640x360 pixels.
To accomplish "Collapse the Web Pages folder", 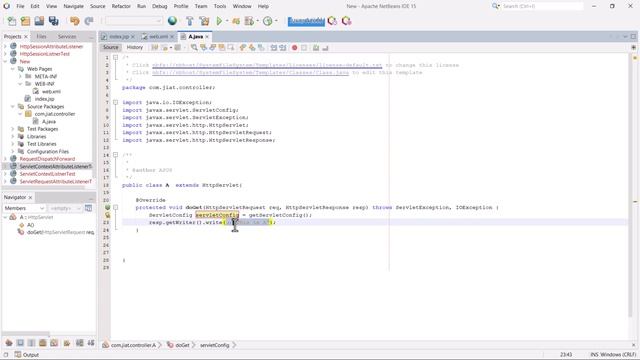I will pos(13,69).
